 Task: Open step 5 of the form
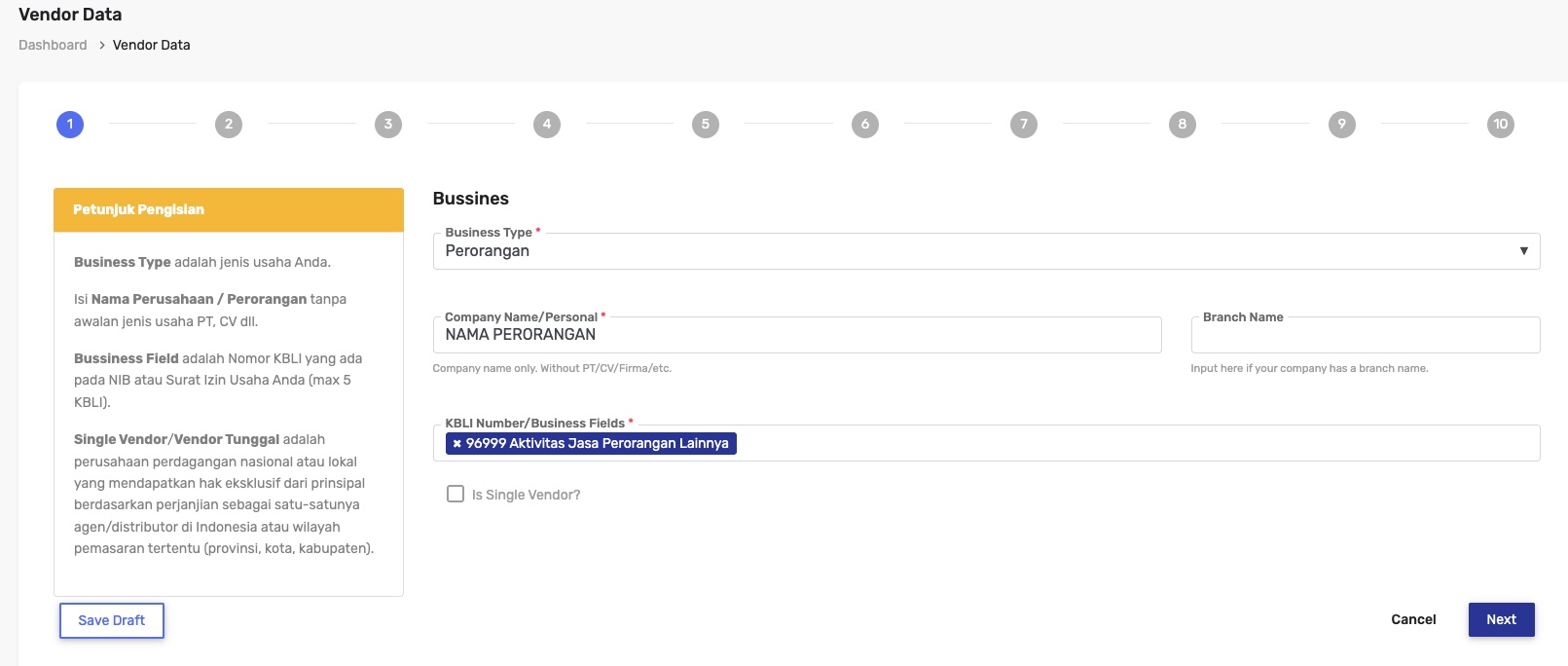pyautogui.click(x=706, y=125)
